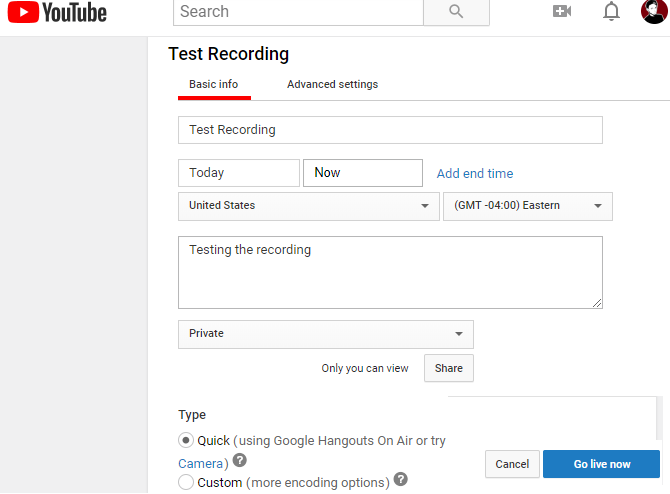Click the Add end time link
The width and height of the screenshot is (670, 494).
475,174
